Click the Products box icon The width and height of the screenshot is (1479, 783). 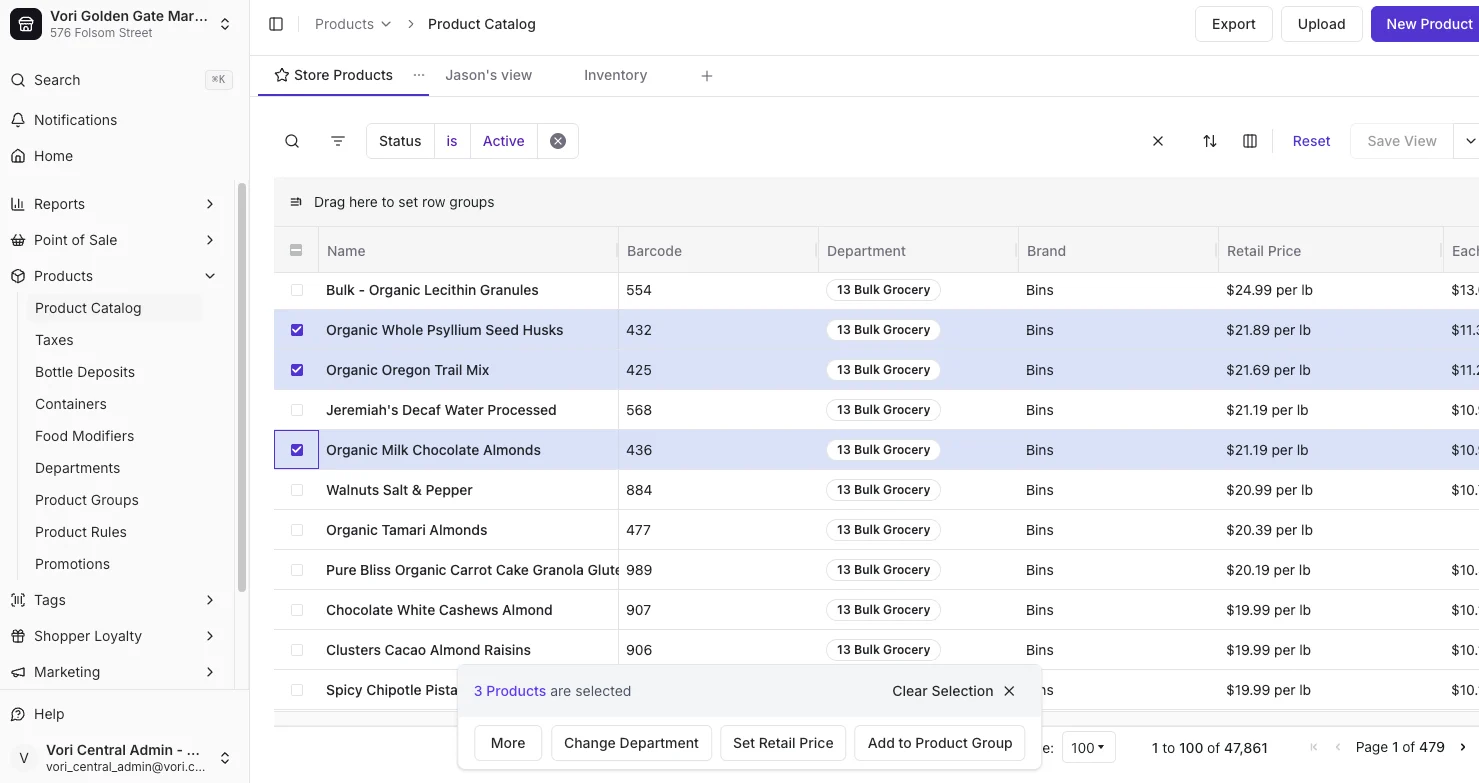point(18,276)
